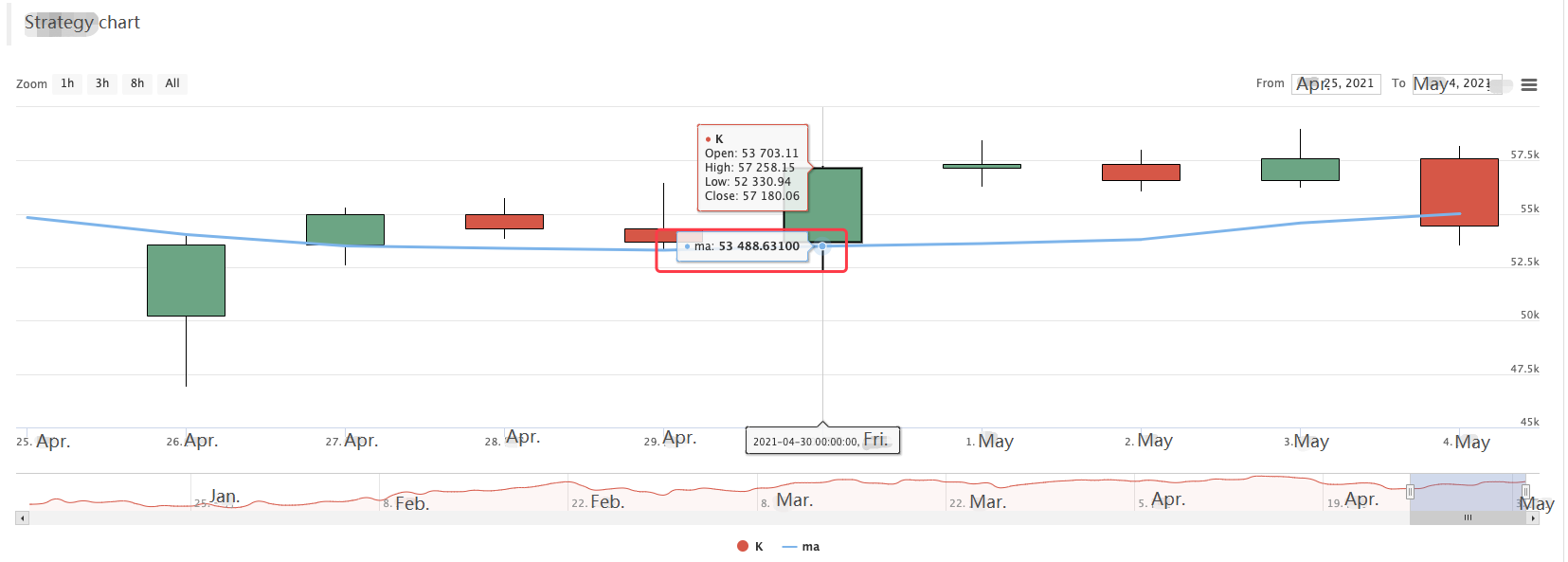
Task: Select the 8h zoom option
Action: pyautogui.click(x=137, y=83)
